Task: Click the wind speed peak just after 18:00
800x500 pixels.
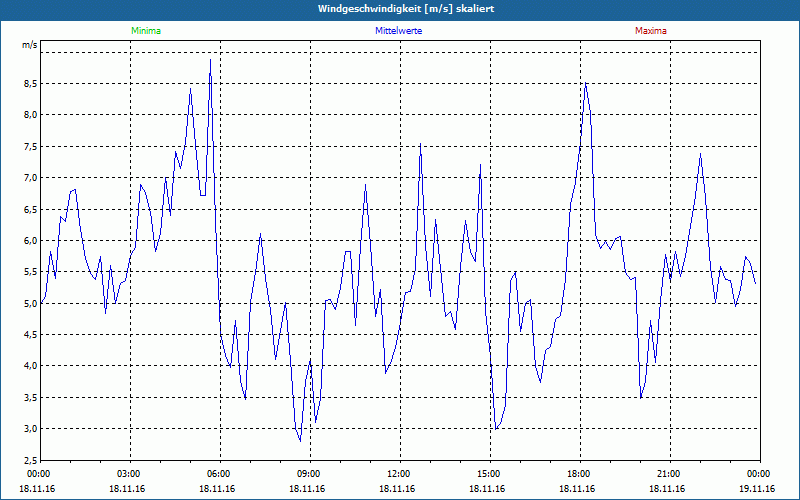Action: click(x=586, y=83)
